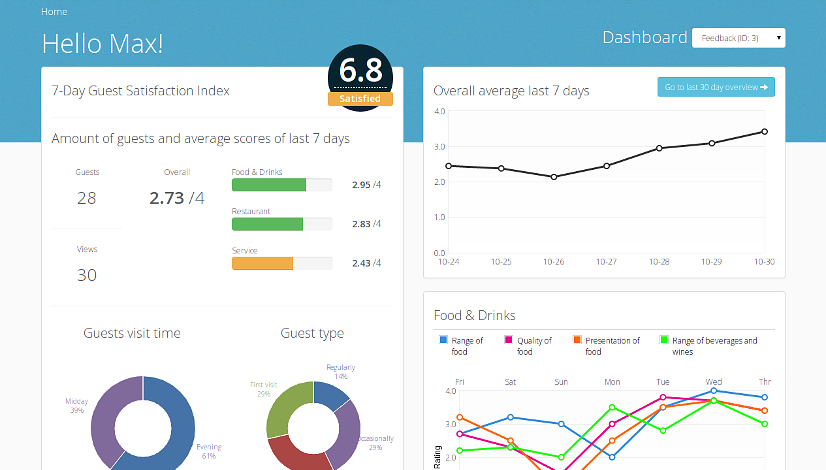826x470 pixels.
Task: Click the Restaurant score progress bar
Action: pos(266,224)
